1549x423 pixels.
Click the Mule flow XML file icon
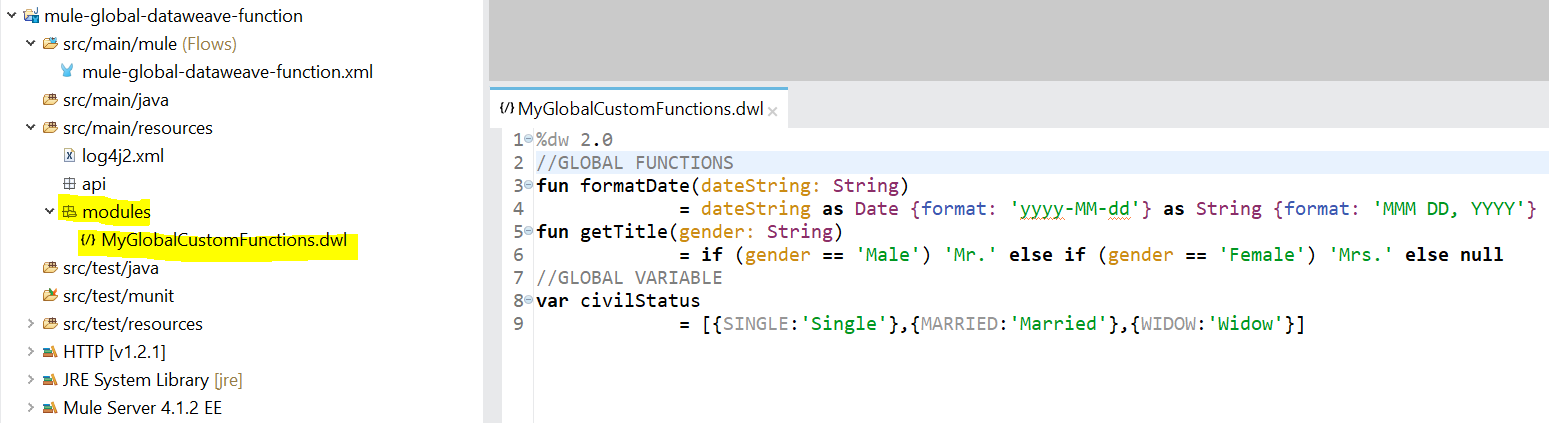(67, 72)
